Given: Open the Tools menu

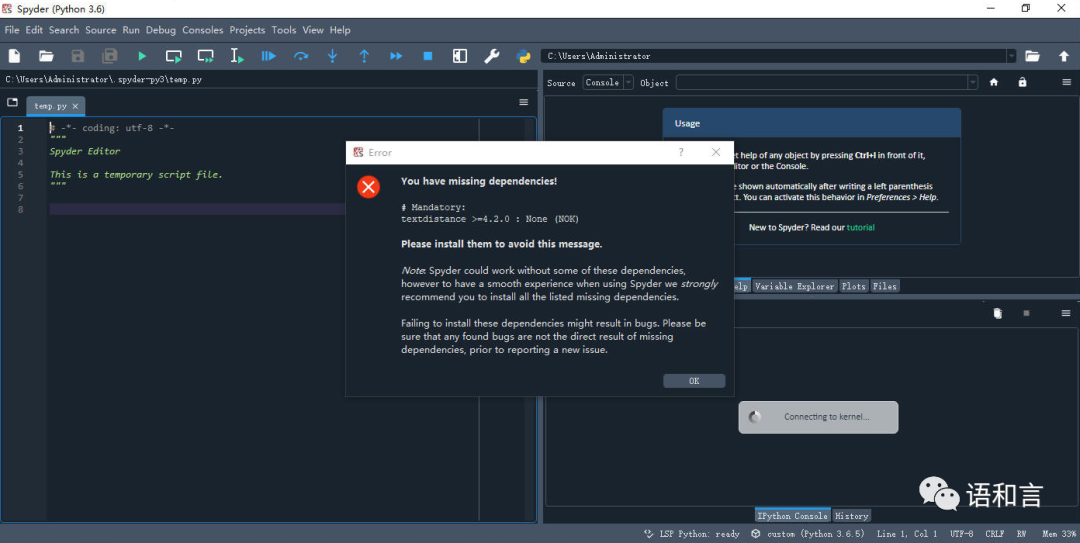Looking at the screenshot, I should (x=284, y=30).
